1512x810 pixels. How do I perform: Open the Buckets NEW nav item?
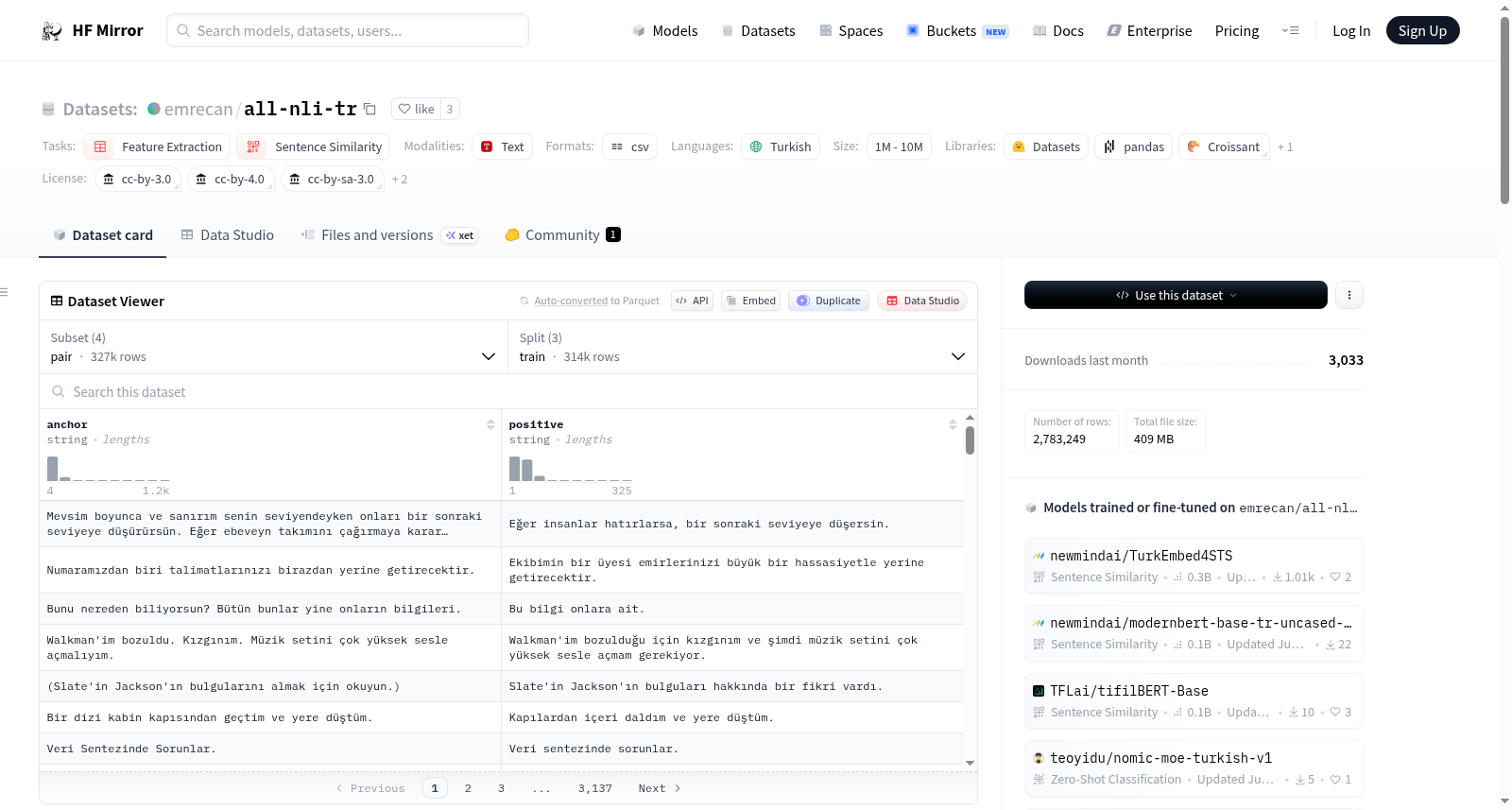click(x=957, y=31)
